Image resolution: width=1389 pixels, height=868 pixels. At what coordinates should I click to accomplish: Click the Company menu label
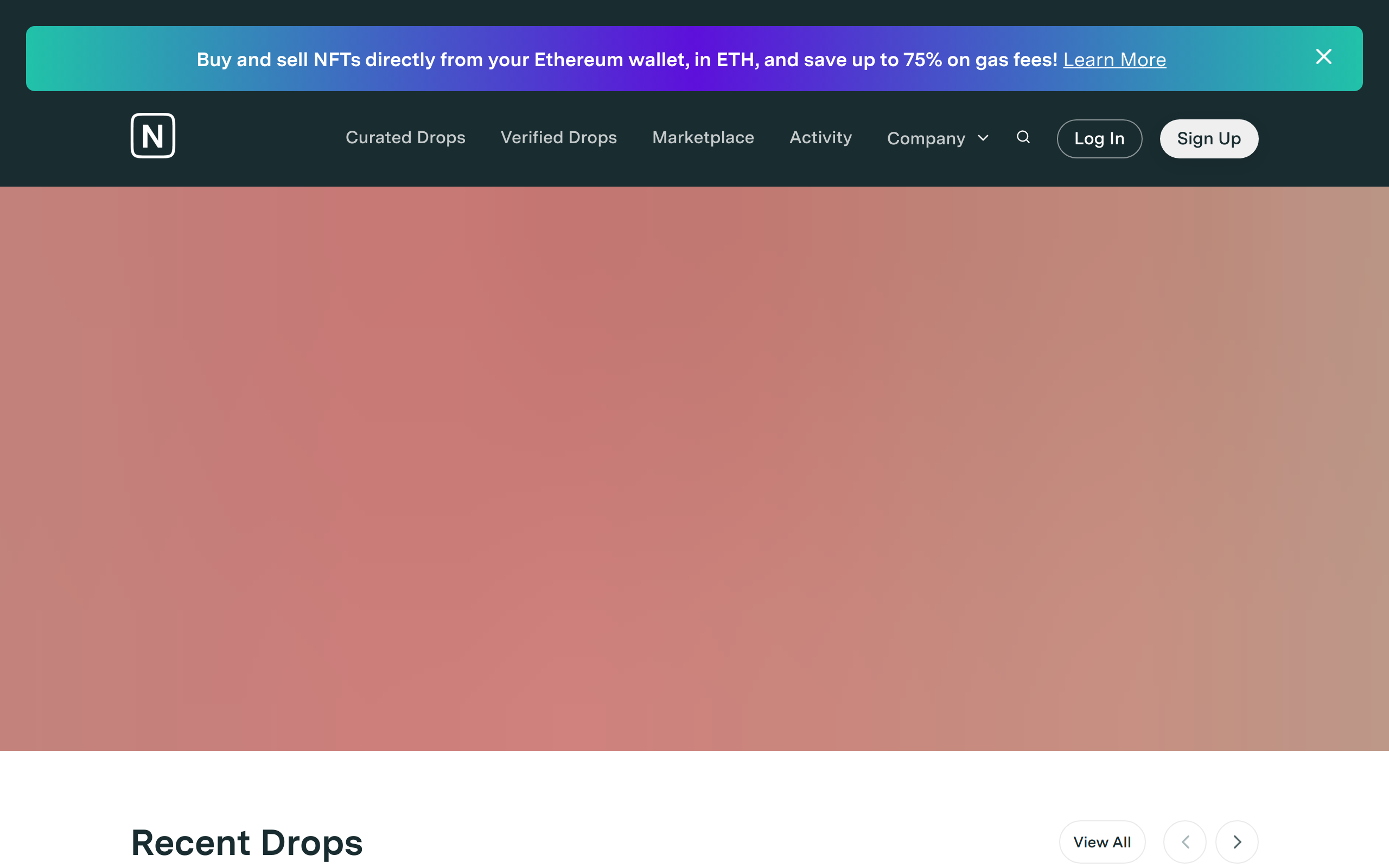tap(925, 138)
